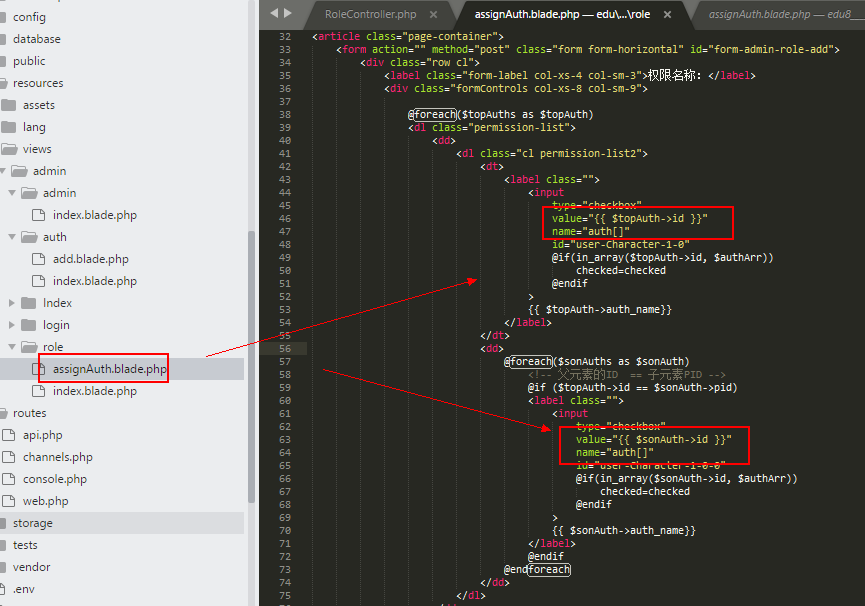Click the lang folder icon
Screen dimensions: 865x606
coord(9,127)
